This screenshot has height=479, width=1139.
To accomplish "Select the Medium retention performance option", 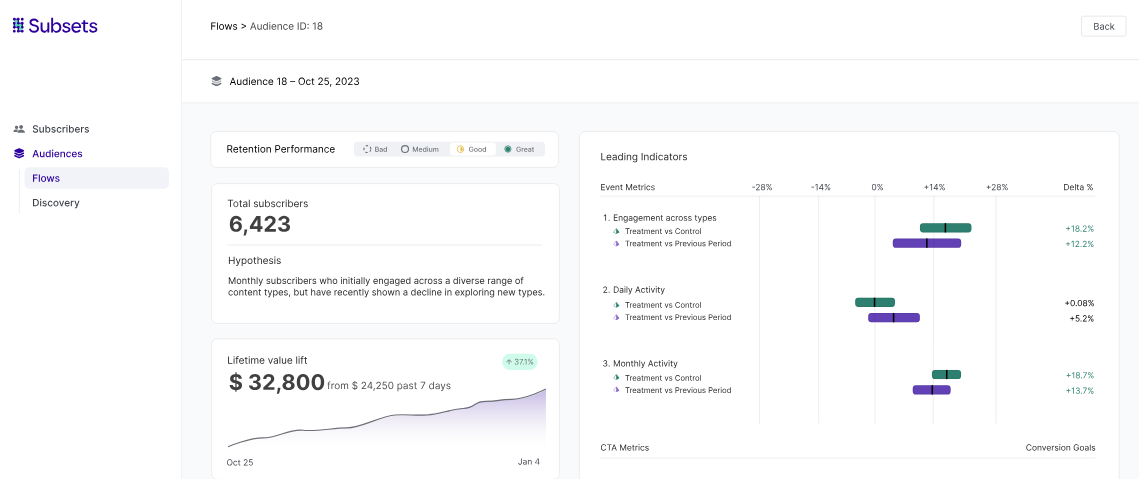I will [420, 149].
